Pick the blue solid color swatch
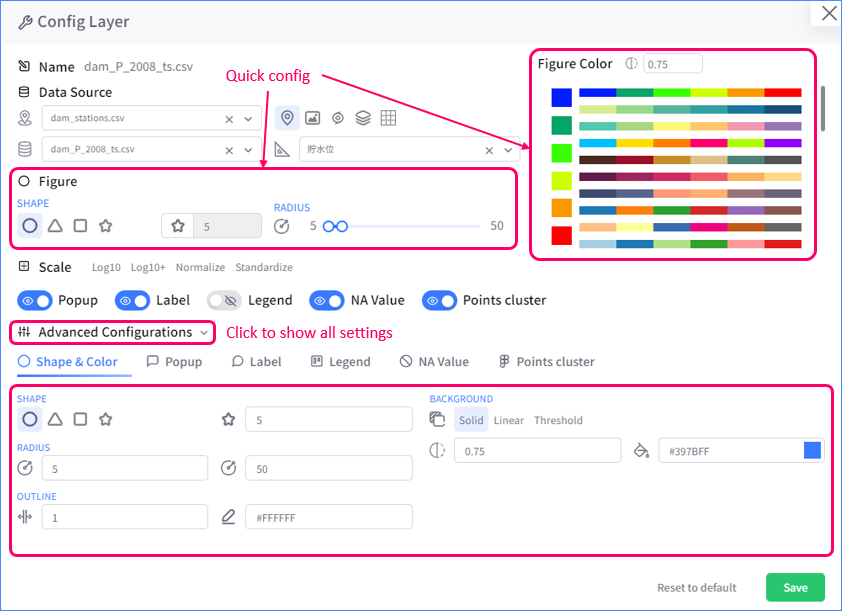This screenshot has width=842, height=611. click(562, 98)
